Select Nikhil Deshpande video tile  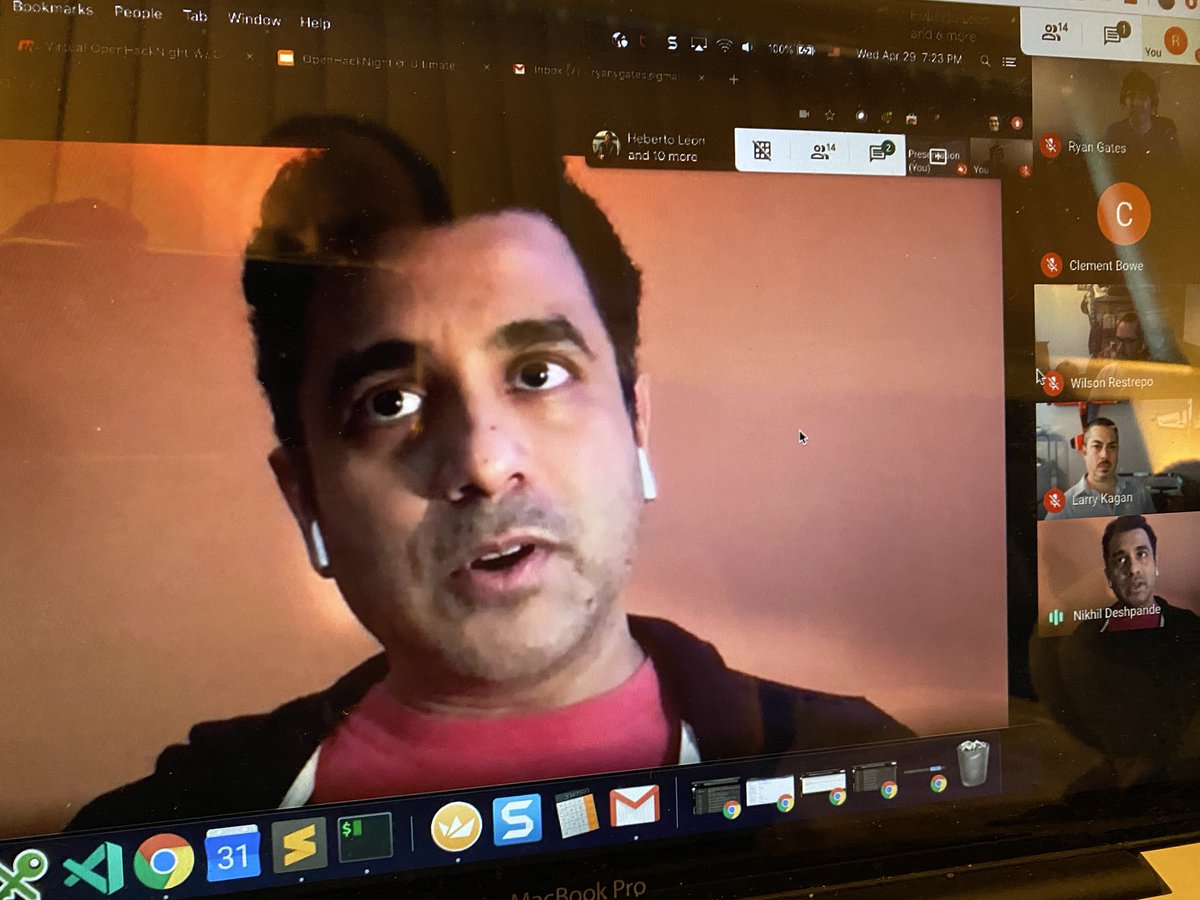1118,575
